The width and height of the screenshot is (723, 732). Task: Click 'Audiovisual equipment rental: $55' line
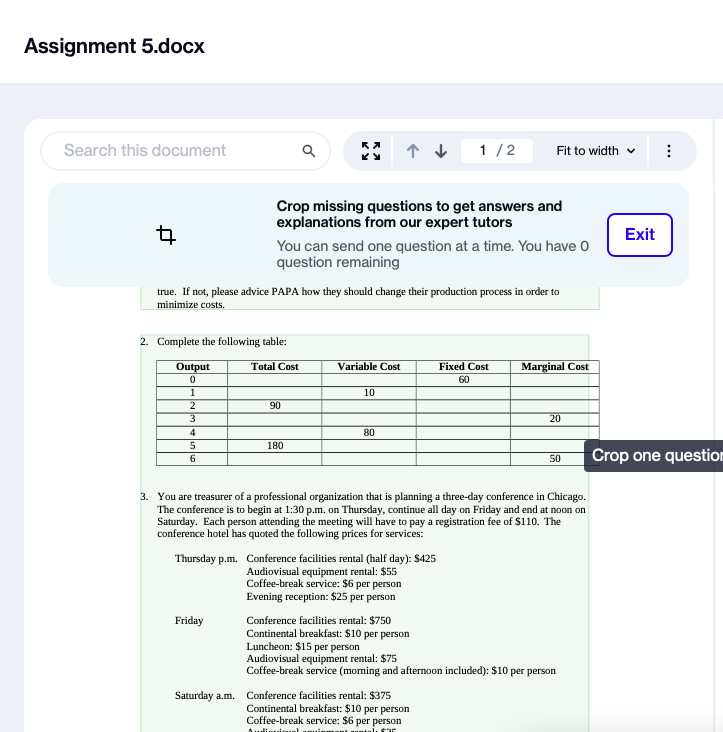pos(322,571)
